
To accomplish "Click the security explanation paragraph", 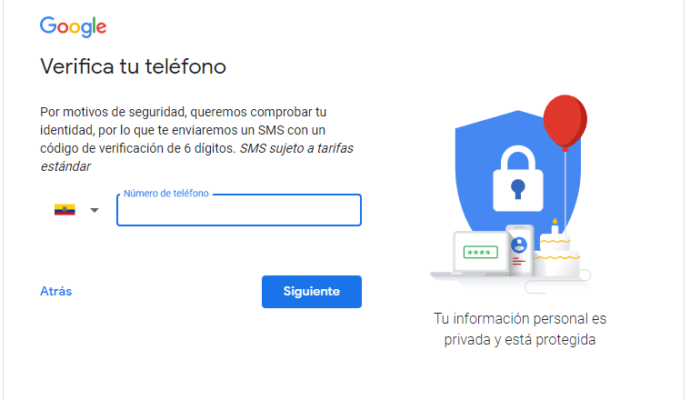I will 190,130.
